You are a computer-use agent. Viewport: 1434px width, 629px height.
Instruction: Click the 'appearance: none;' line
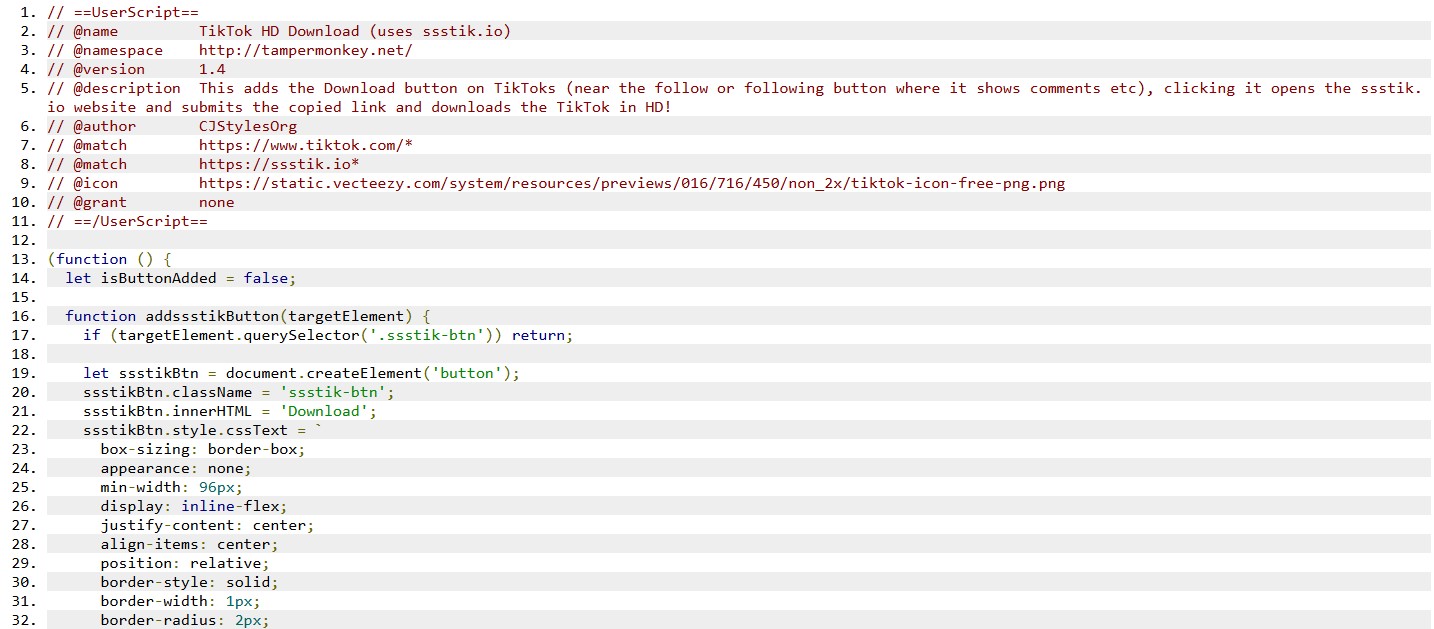176,468
